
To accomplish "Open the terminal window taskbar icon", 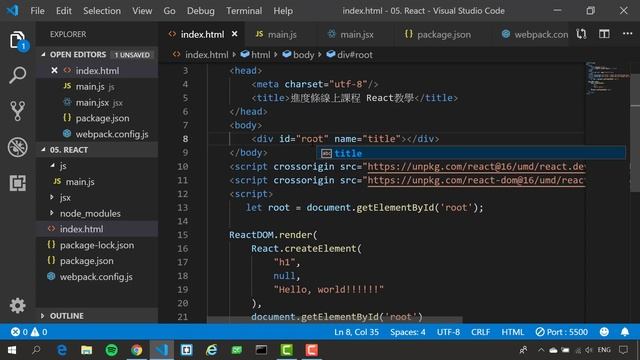I will pos(261,350).
